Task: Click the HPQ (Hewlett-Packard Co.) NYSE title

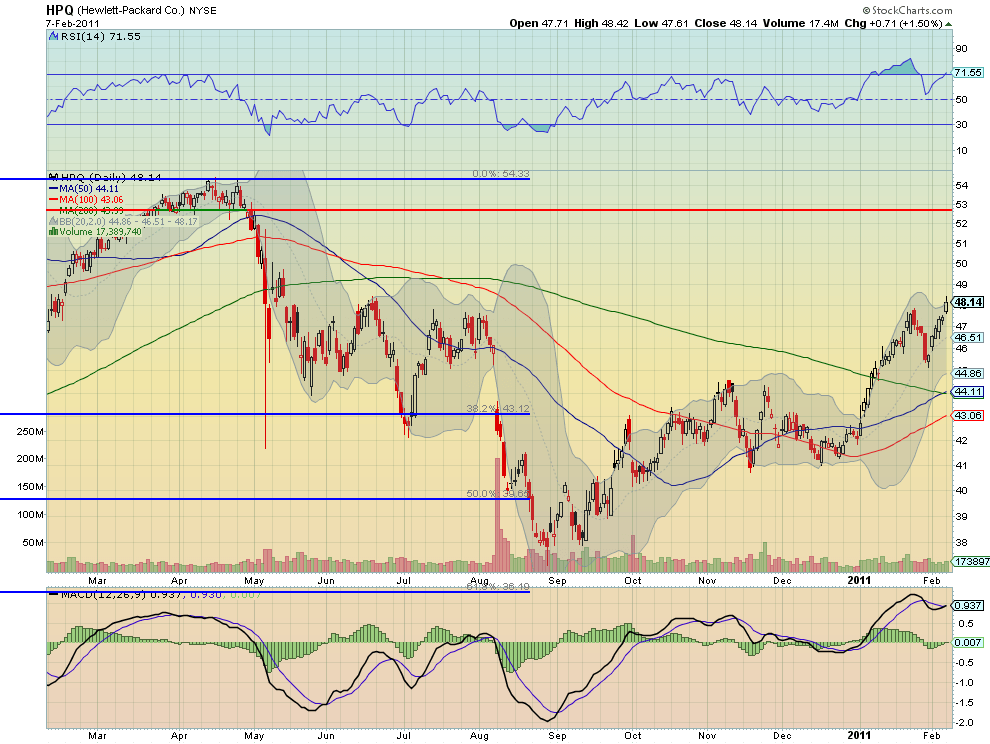Action: tap(131, 11)
